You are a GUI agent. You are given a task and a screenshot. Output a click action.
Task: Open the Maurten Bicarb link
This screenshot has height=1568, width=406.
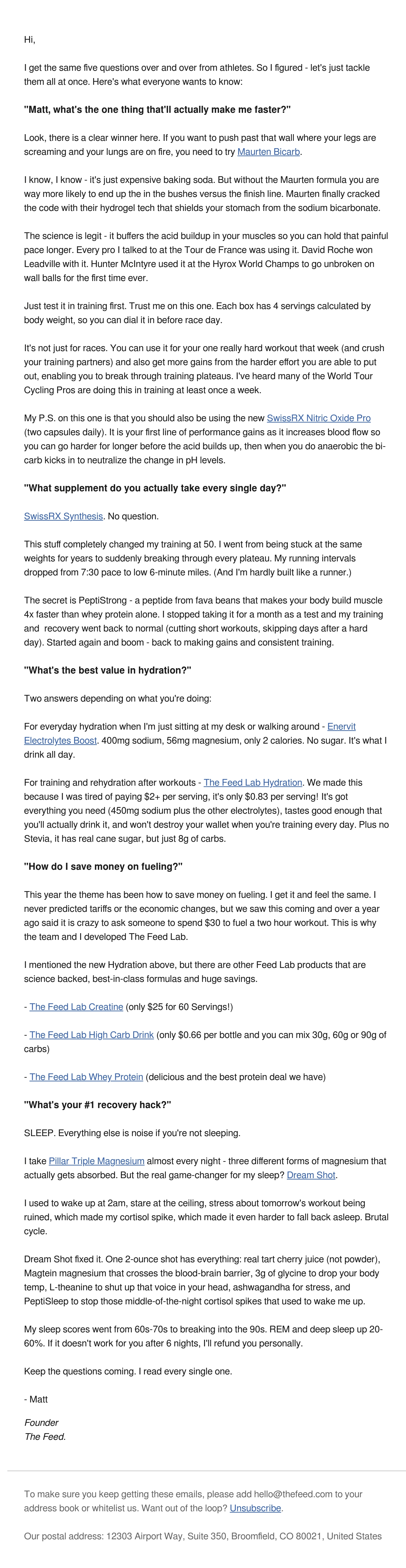[x=268, y=152]
